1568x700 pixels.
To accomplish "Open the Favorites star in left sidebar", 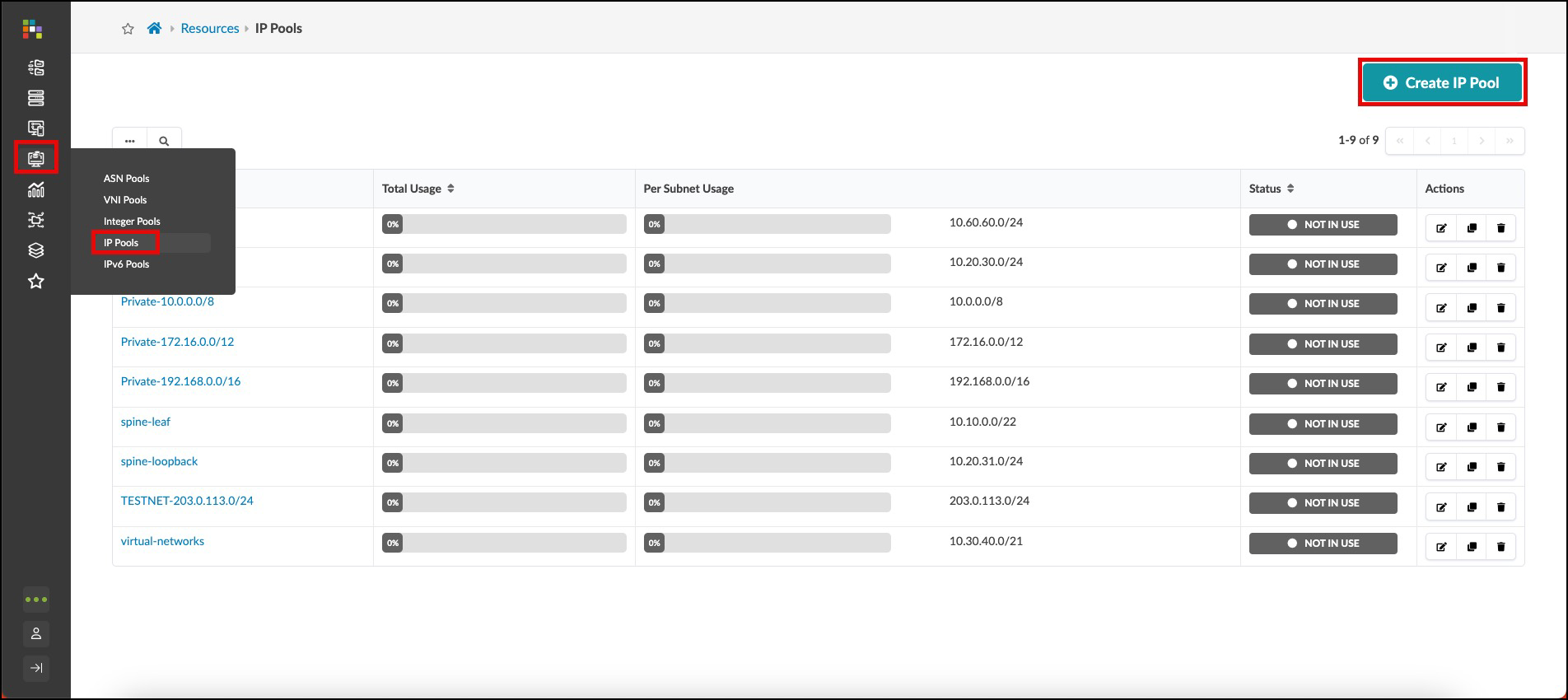I will pyautogui.click(x=35, y=282).
